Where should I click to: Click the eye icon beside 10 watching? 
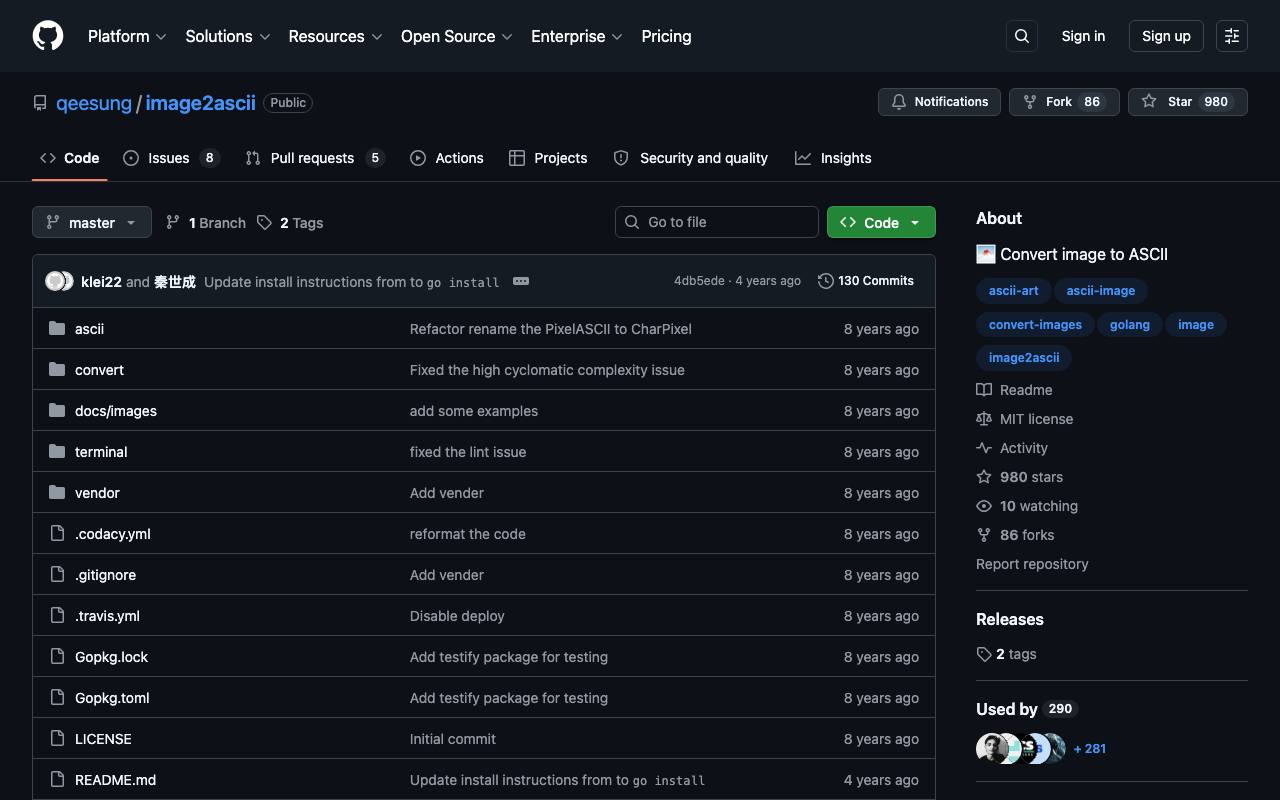tap(984, 506)
